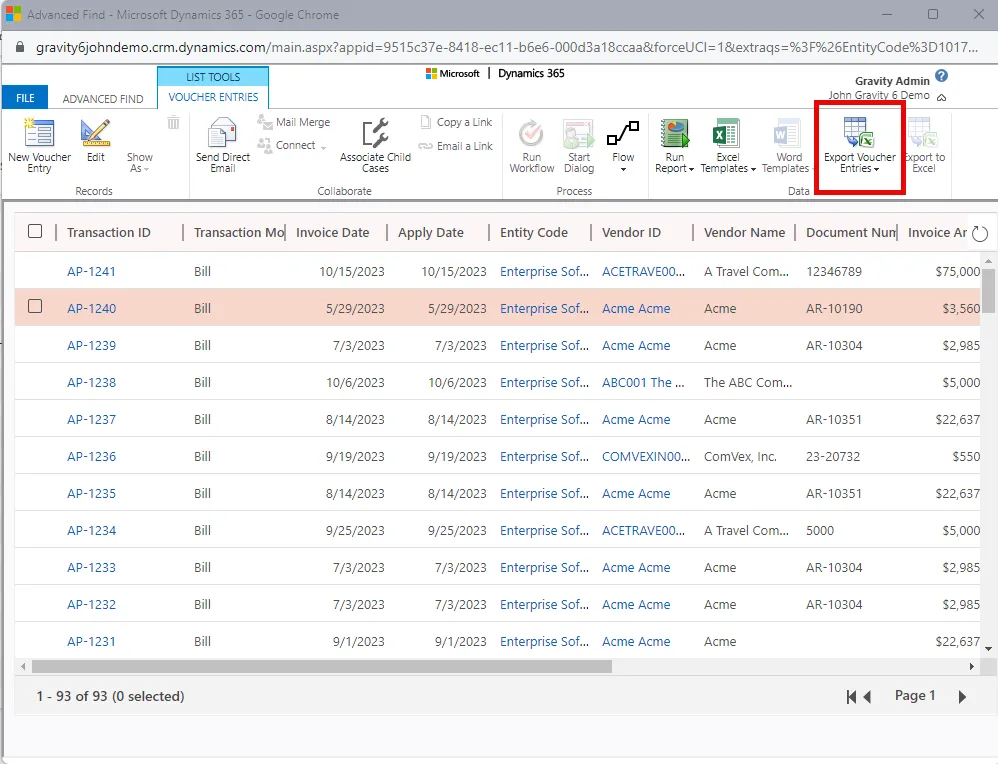
Task: Open the Word Templates dropdown
Action: [x=788, y=162]
